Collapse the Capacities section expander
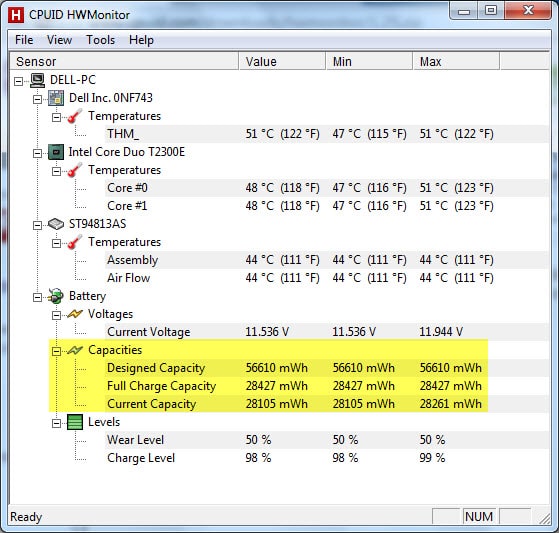Screen dimensions: 559x533 56,352
